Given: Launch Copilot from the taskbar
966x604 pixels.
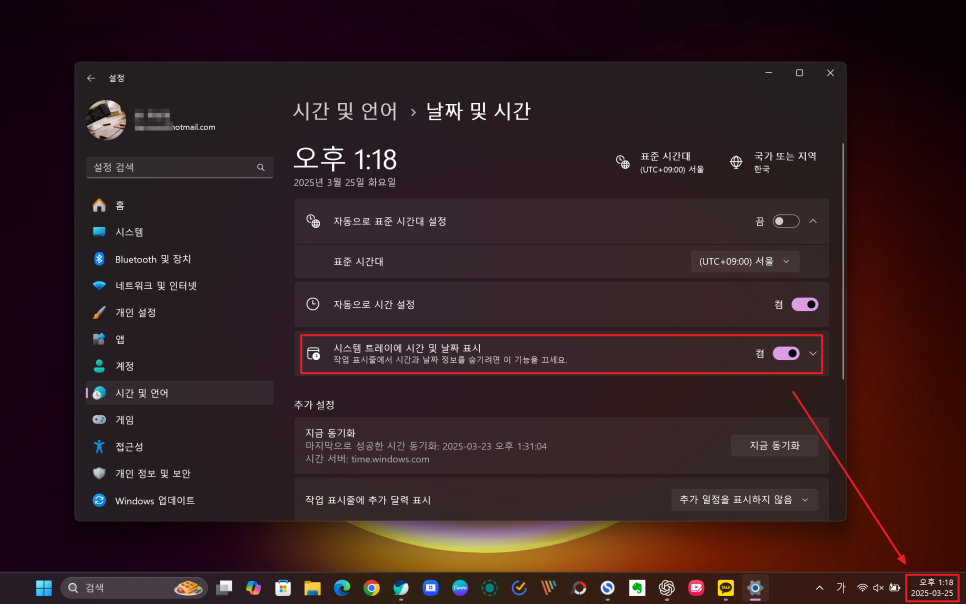Looking at the screenshot, I should [253, 588].
